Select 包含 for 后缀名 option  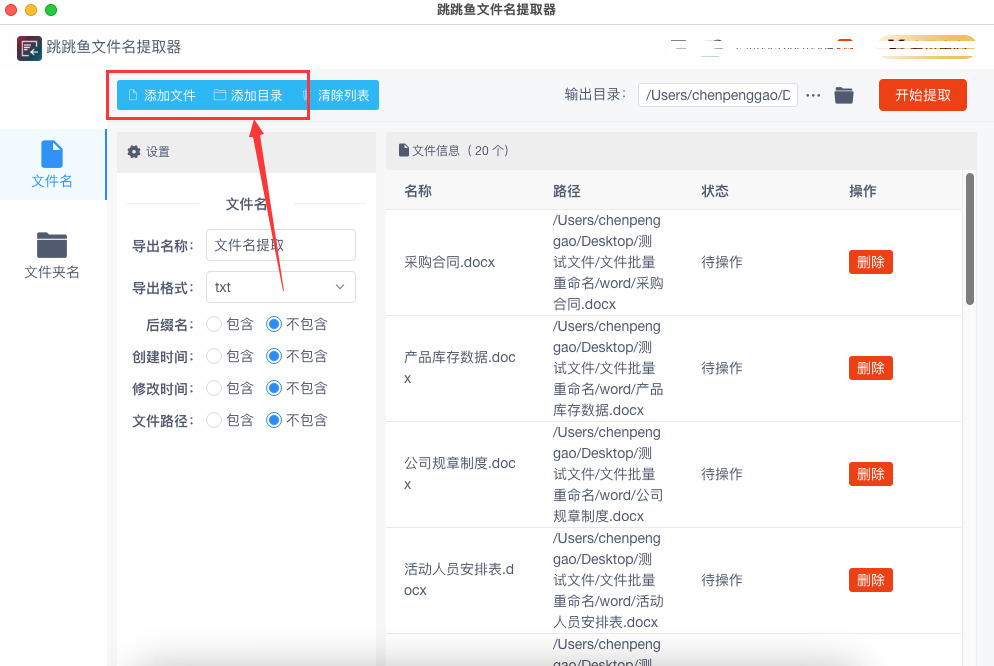point(214,324)
